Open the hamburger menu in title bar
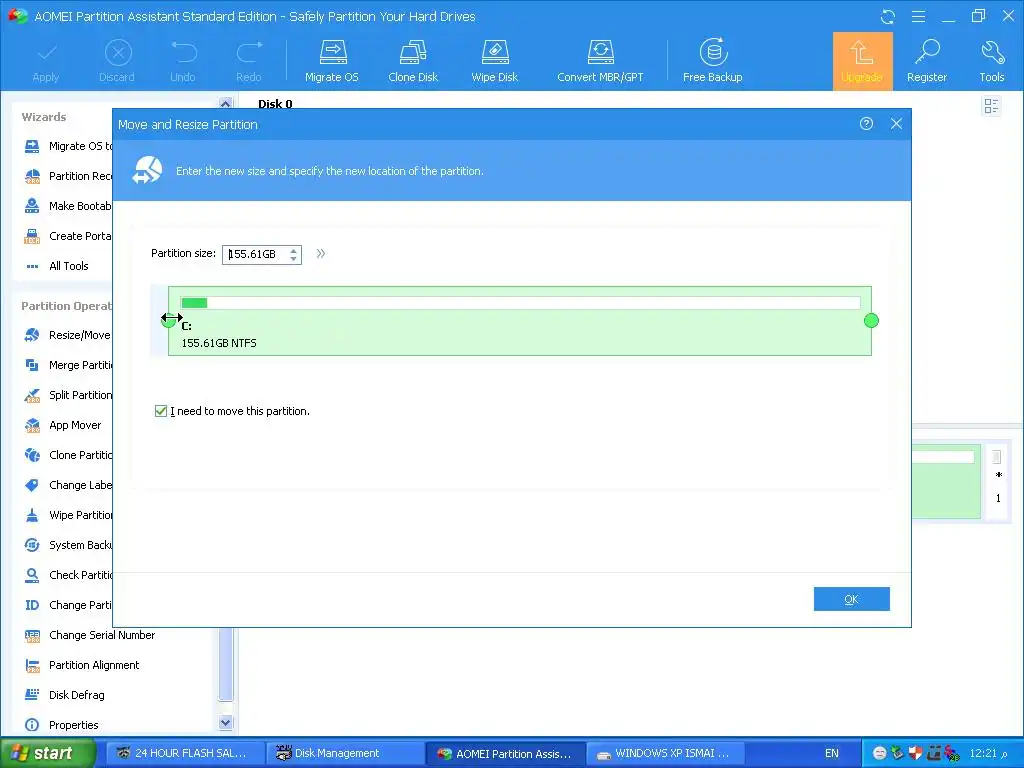This screenshot has height=768, width=1024. click(x=918, y=16)
